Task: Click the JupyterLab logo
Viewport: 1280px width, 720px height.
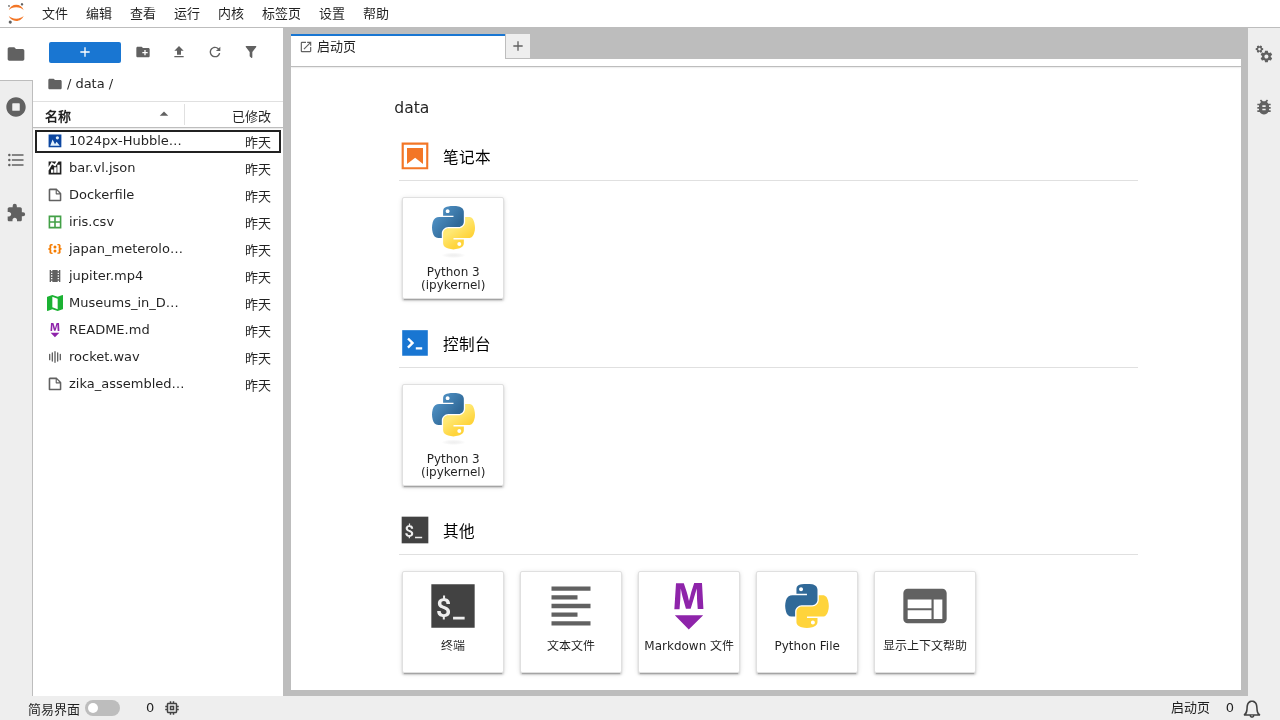Action: [16, 13]
